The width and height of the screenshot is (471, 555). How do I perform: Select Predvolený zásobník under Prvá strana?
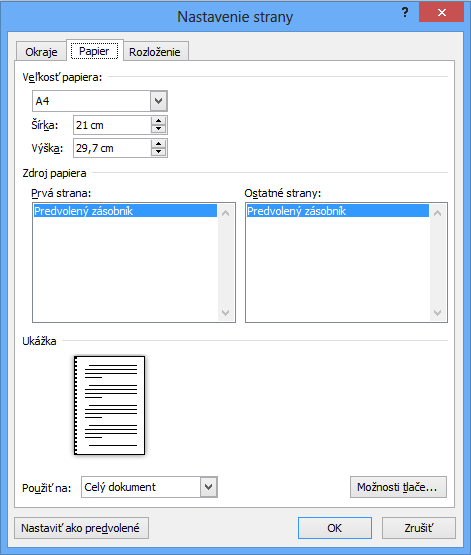pyautogui.click(x=125, y=211)
